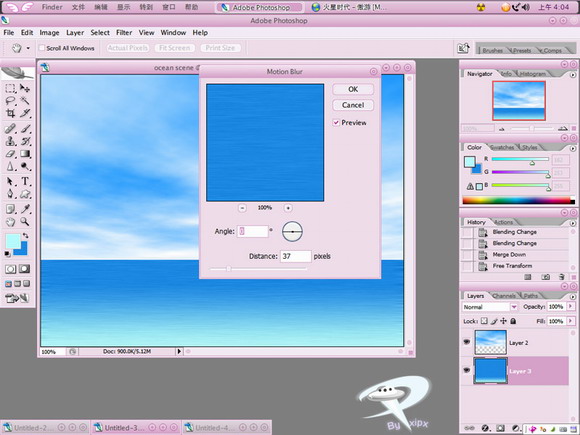Select the Eyedropper tool
The height and width of the screenshot is (435, 580).
click(25, 209)
